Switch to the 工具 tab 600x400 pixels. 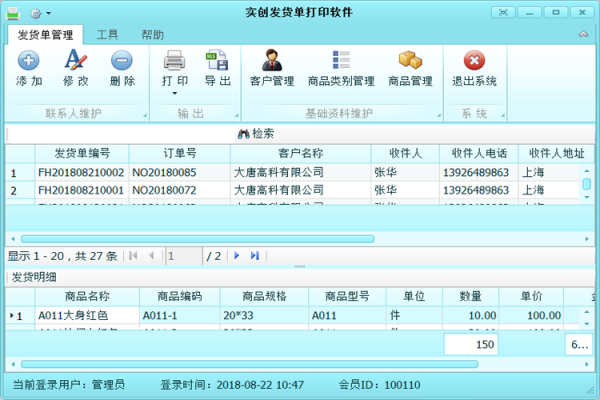click(x=107, y=34)
